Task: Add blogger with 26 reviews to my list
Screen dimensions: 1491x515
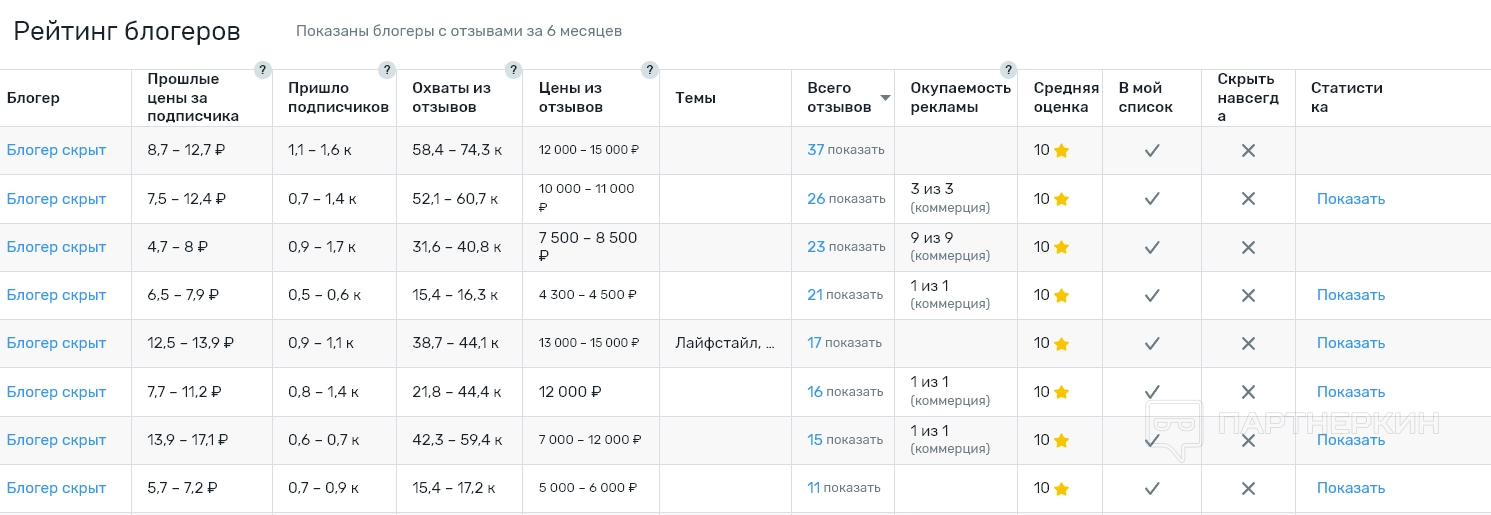Action: tap(1152, 199)
